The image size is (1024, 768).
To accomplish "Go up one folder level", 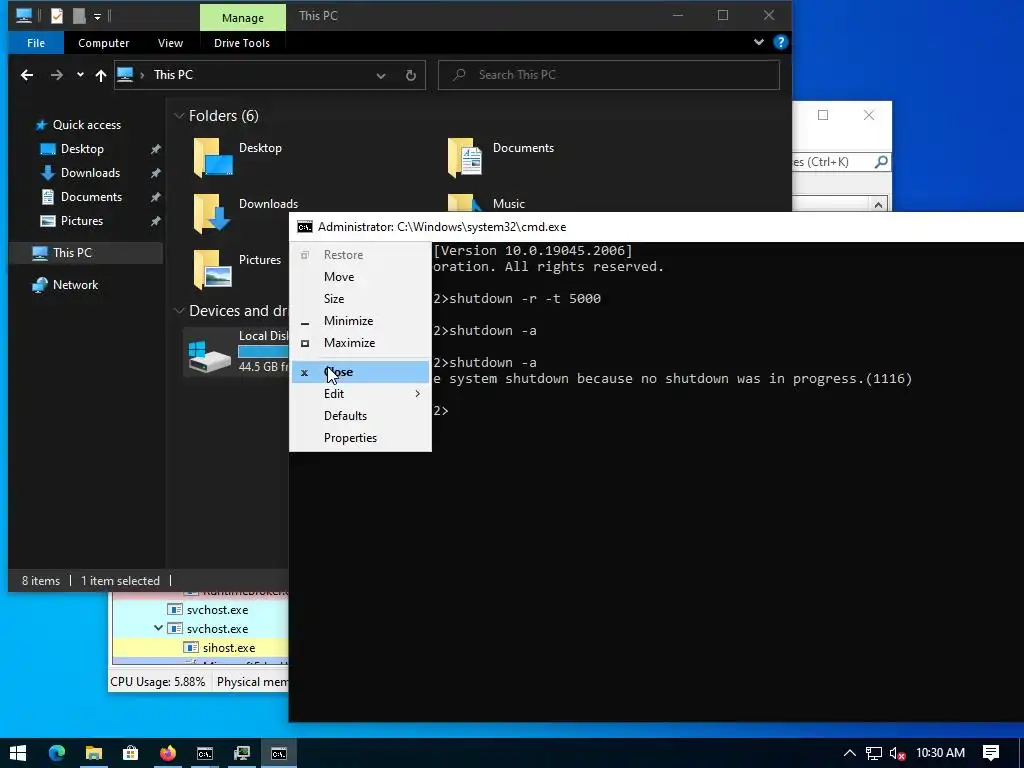I will point(101,75).
